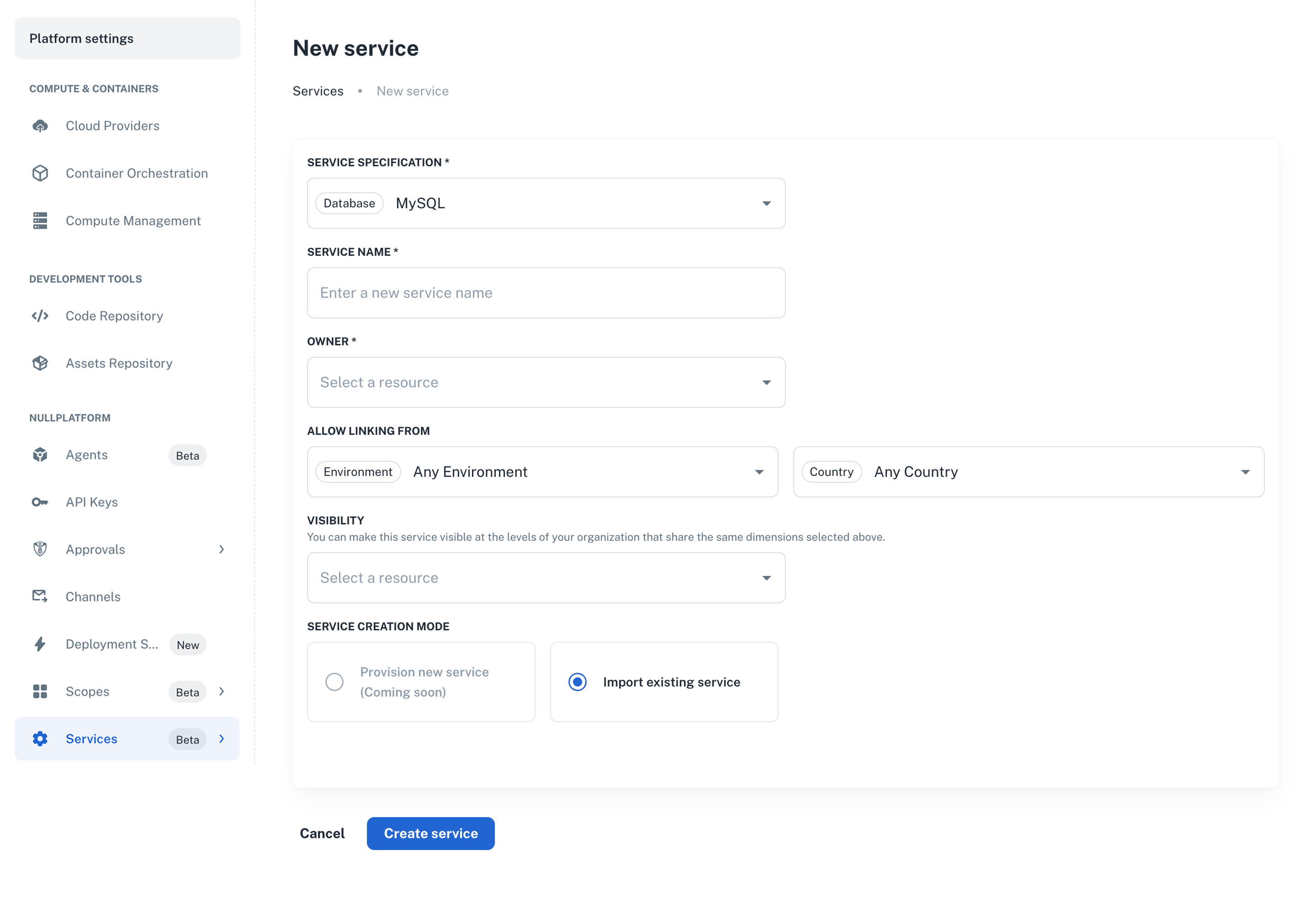Select the Assets Repository box icon
This screenshot has height=903, width=1316.
click(40, 363)
